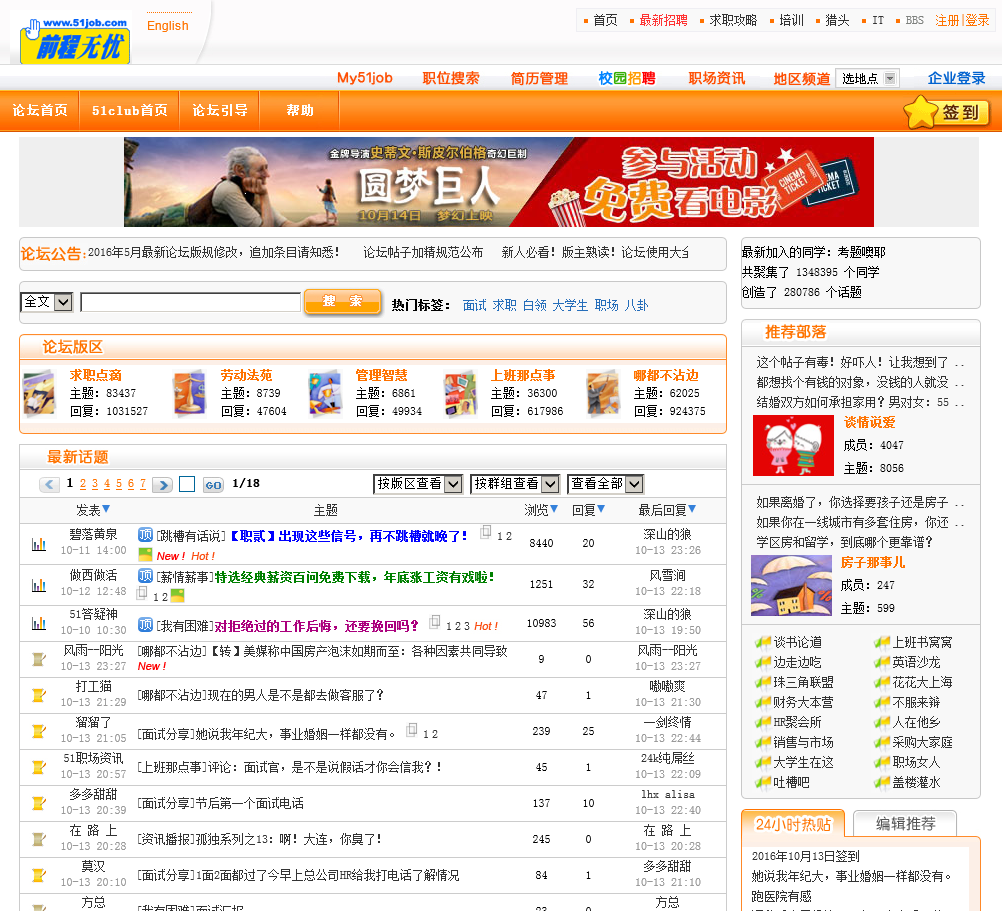Click 企业登录 link

pyautogui.click(x=957, y=78)
